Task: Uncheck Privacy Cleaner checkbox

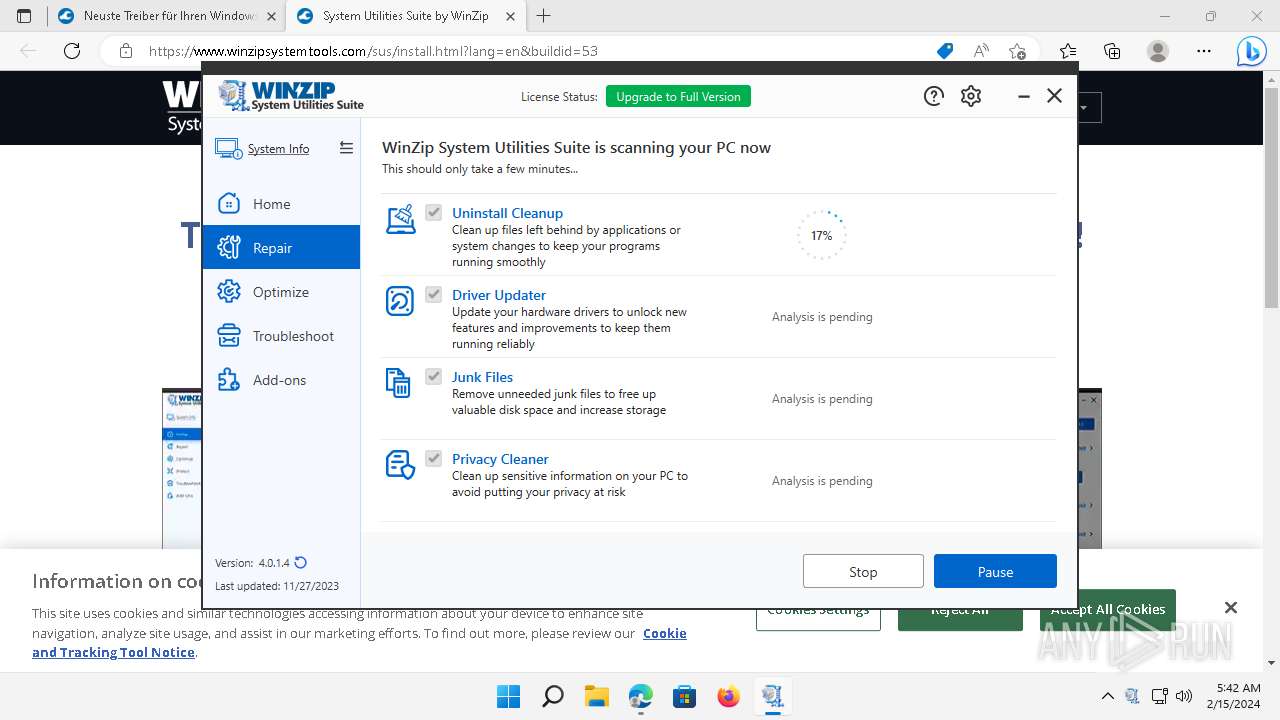Action: (x=433, y=458)
